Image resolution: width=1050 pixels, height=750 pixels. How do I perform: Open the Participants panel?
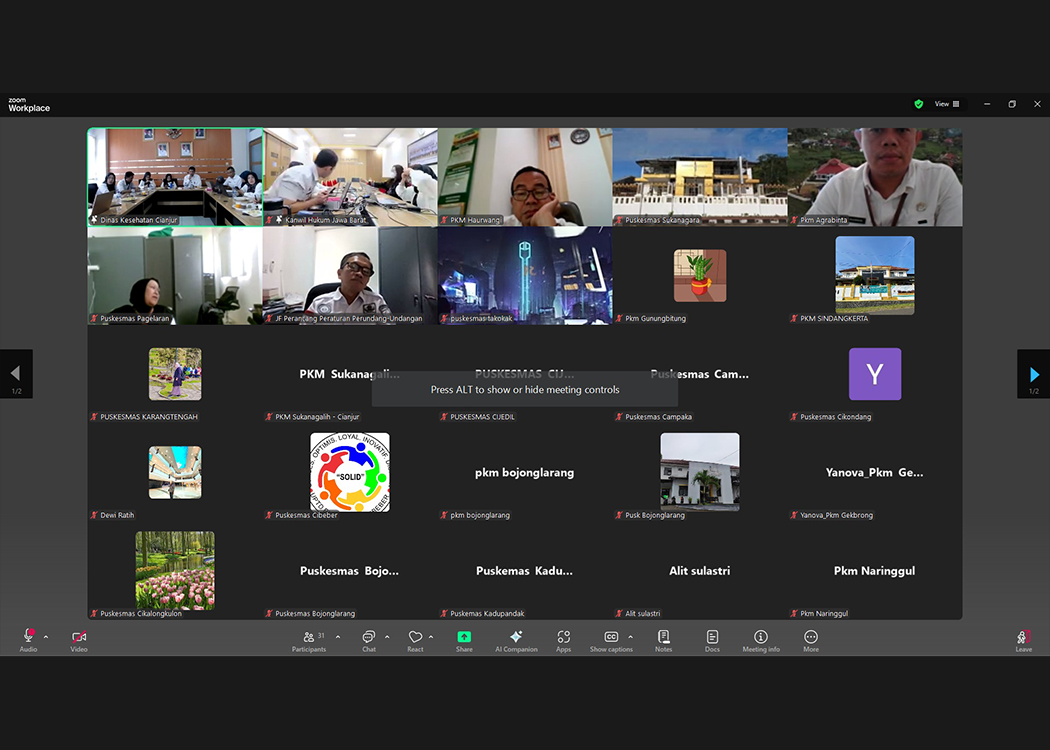pos(309,639)
